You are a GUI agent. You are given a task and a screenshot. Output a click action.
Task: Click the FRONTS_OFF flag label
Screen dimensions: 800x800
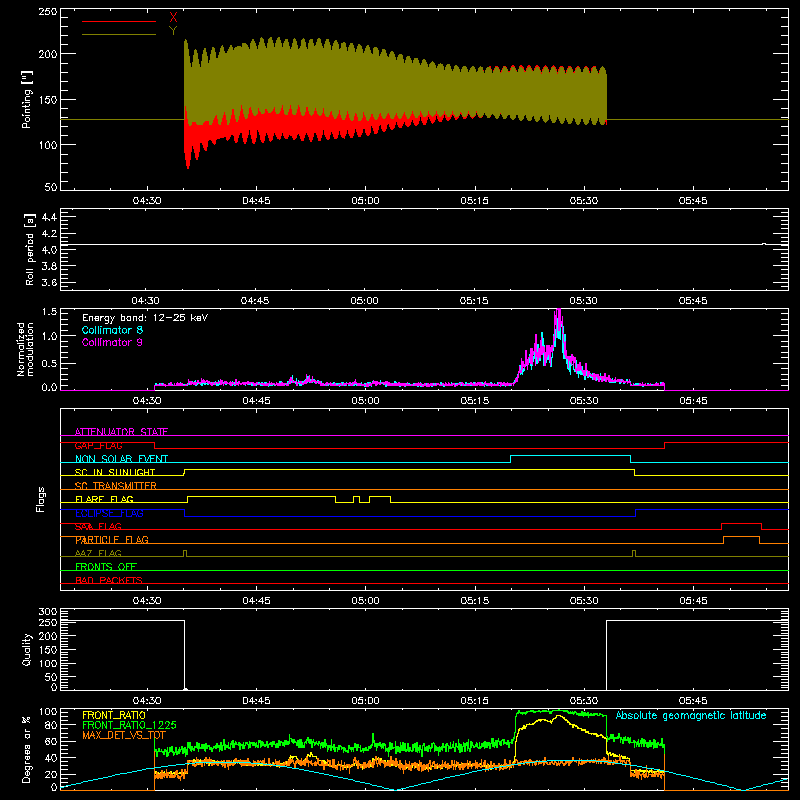coord(106,566)
